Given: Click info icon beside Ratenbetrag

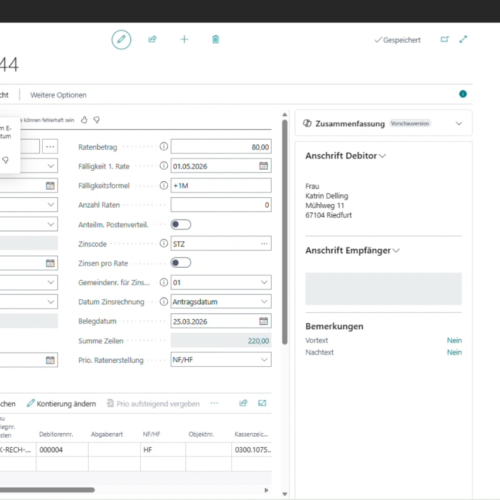Looking at the screenshot, I should (x=164, y=146).
